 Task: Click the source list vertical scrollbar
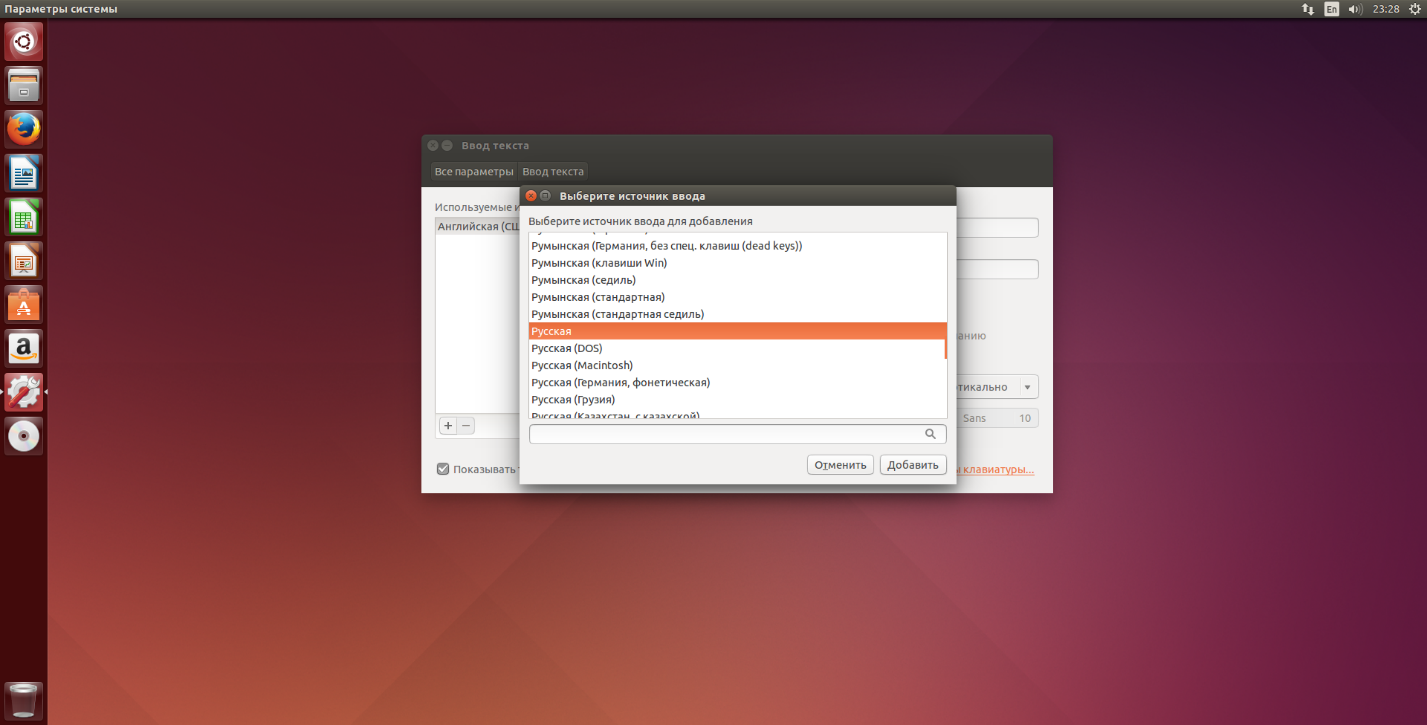[x=945, y=348]
